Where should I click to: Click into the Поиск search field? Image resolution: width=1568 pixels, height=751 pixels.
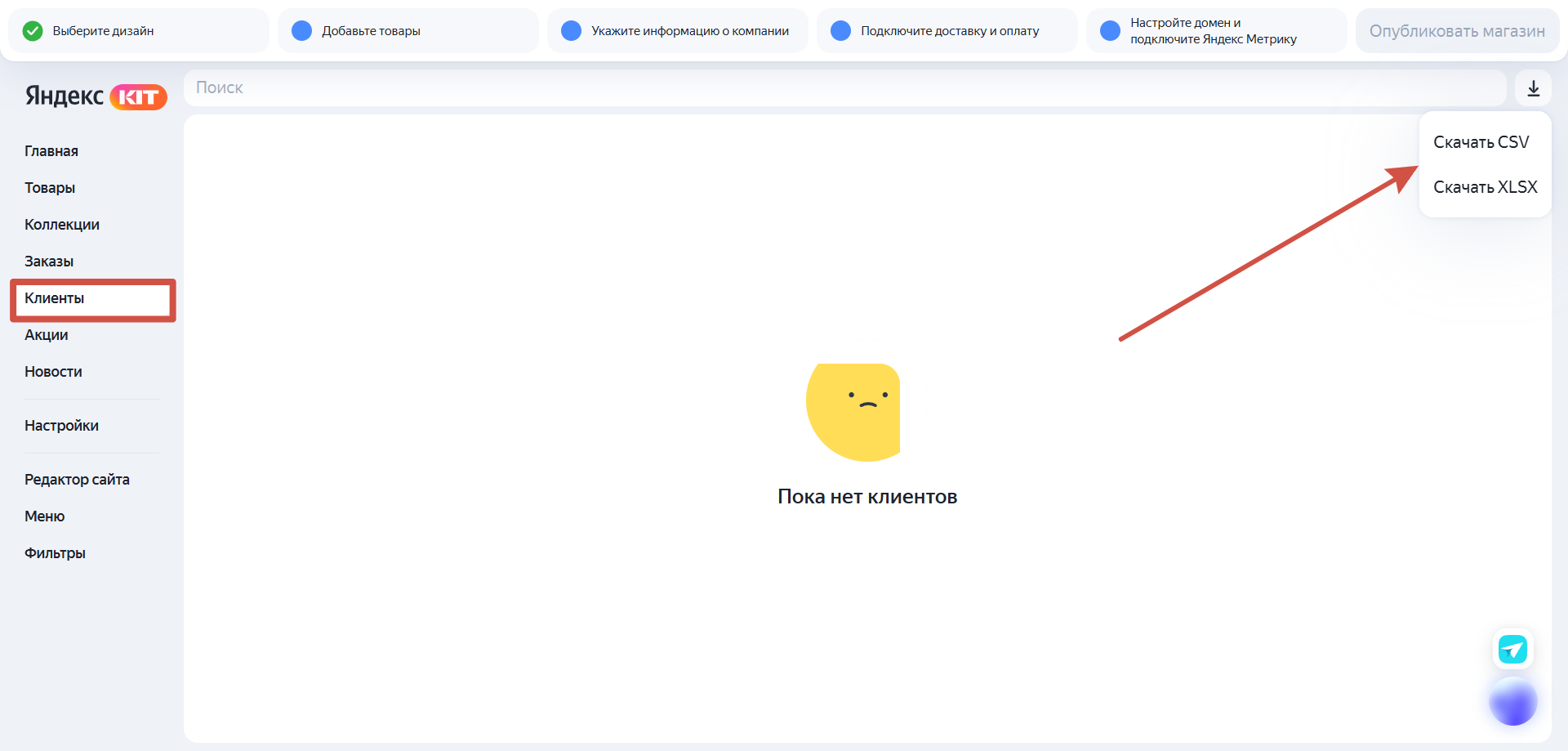click(x=845, y=87)
